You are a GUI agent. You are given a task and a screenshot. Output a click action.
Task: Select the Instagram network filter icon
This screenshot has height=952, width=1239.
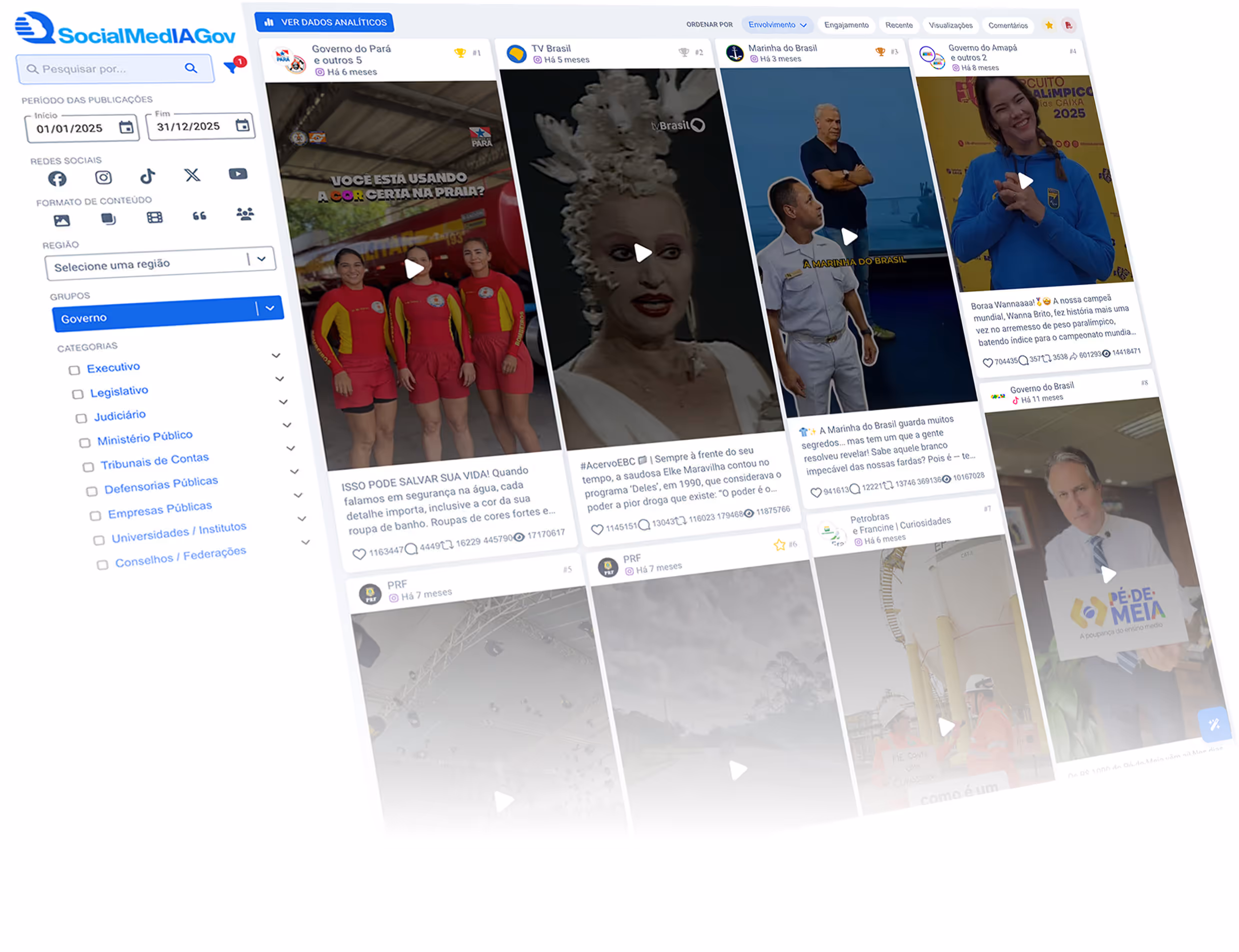tap(103, 177)
